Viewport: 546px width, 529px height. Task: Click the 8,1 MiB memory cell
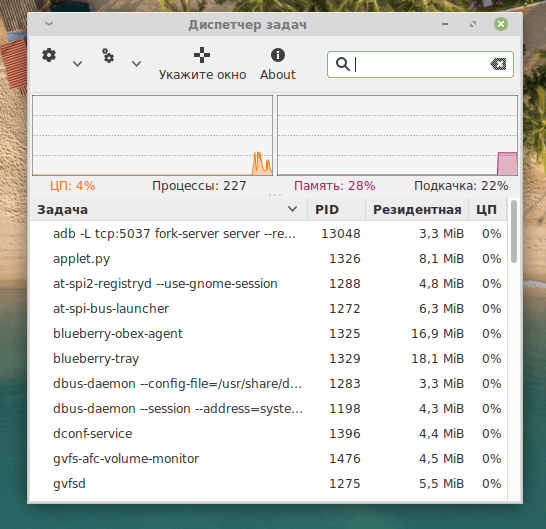coord(442,259)
